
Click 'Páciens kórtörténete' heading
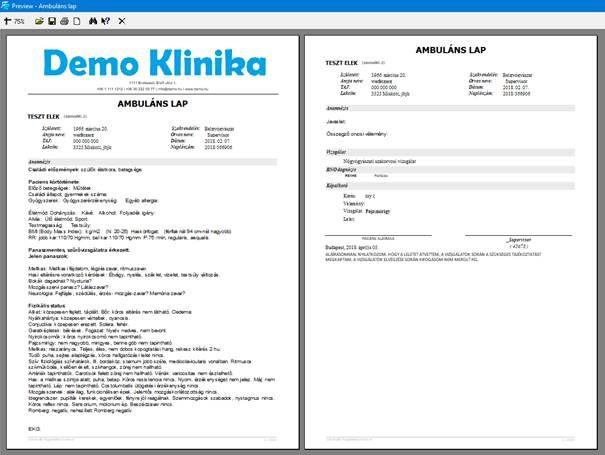point(54,182)
